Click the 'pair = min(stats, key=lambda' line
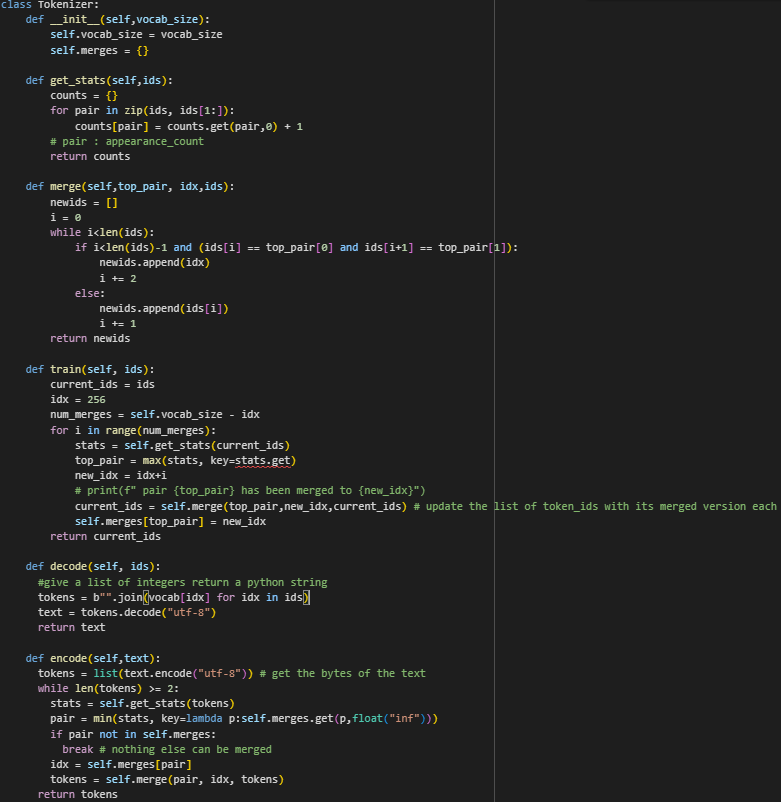This screenshot has width=781, height=802. click(x=244, y=719)
